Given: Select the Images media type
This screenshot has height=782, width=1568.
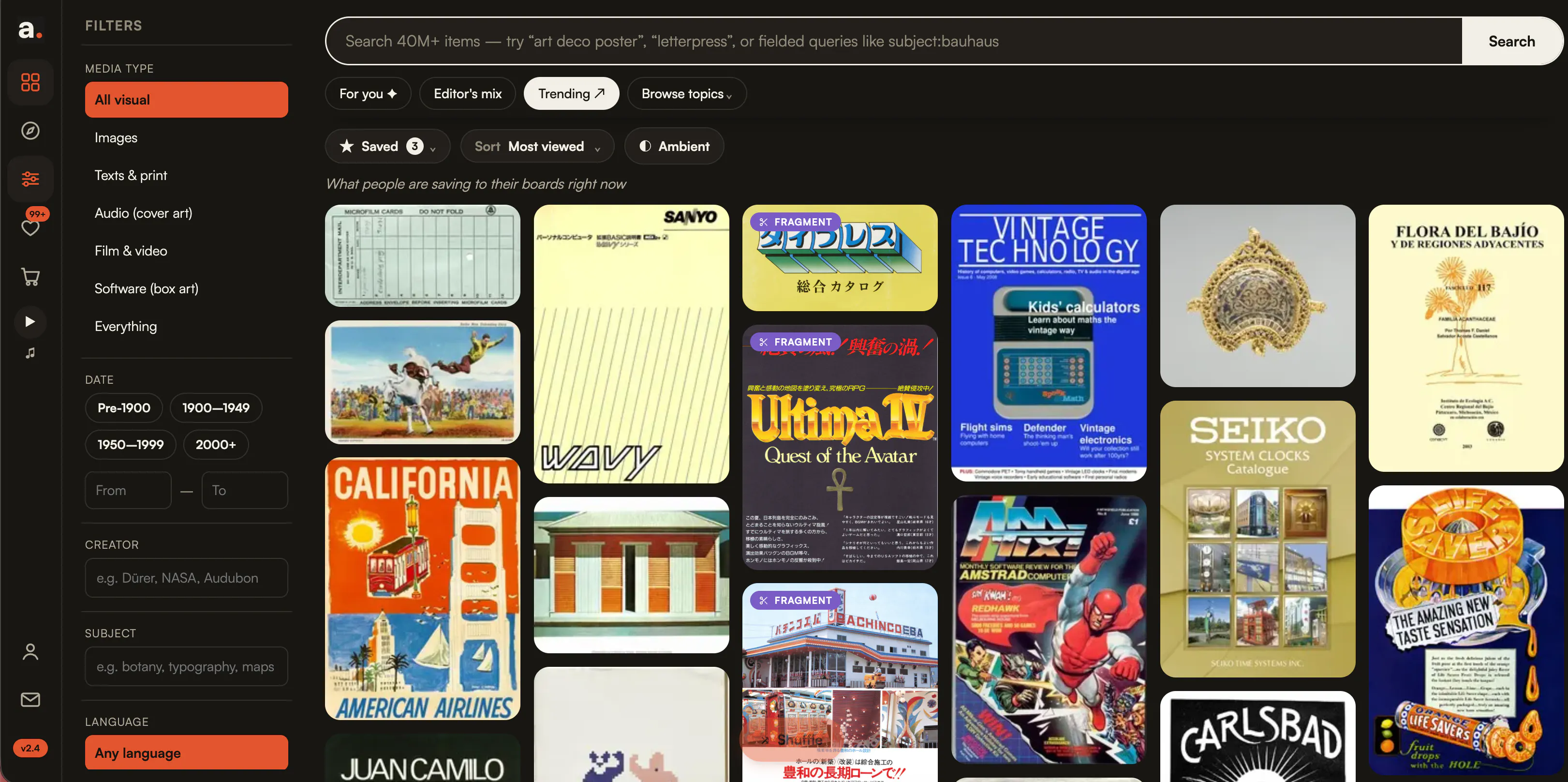Looking at the screenshot, I should 186,137.
